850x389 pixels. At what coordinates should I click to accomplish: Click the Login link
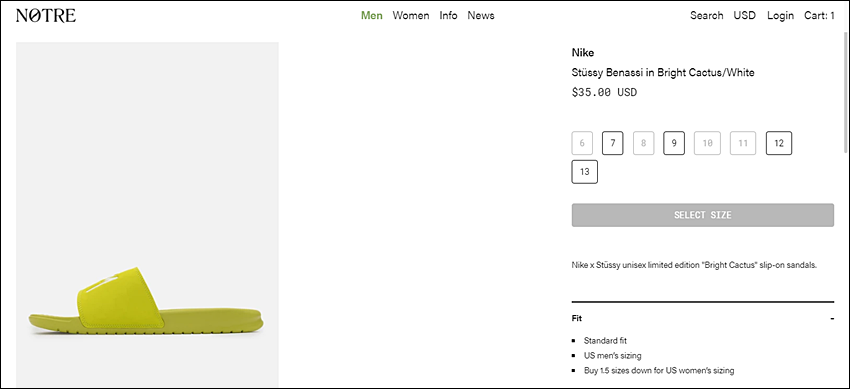coord(780,16)
